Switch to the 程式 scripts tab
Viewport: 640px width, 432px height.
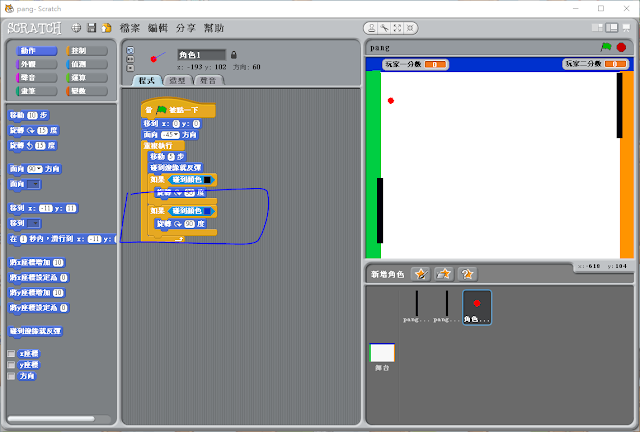(147, 80)
